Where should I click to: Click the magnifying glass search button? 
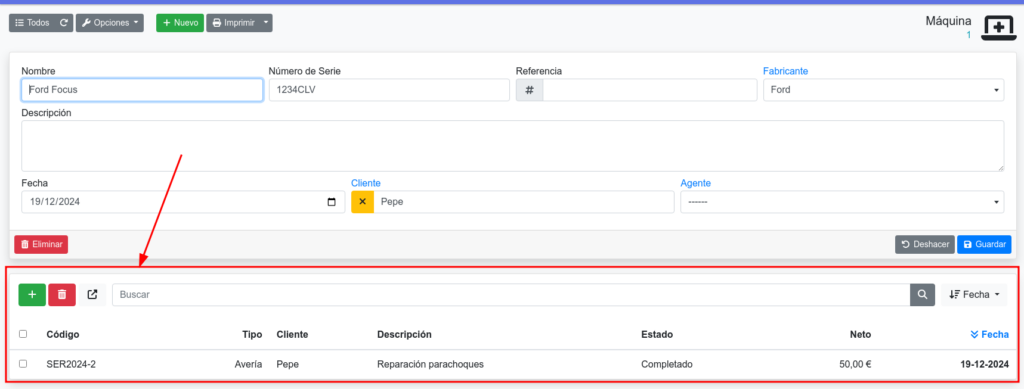pos(922,294)
